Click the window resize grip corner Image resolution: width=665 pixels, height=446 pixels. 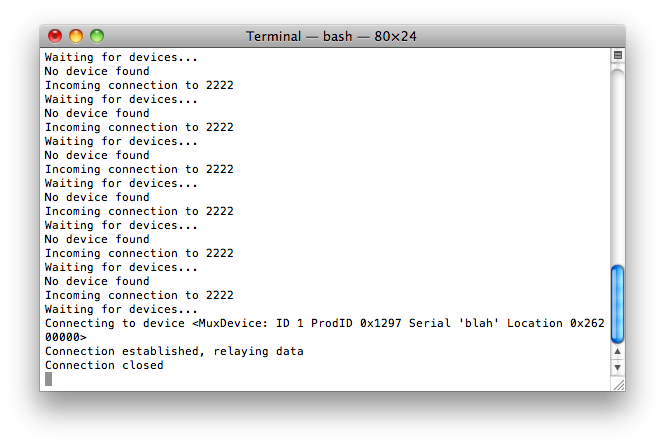(x=617, y=383)
